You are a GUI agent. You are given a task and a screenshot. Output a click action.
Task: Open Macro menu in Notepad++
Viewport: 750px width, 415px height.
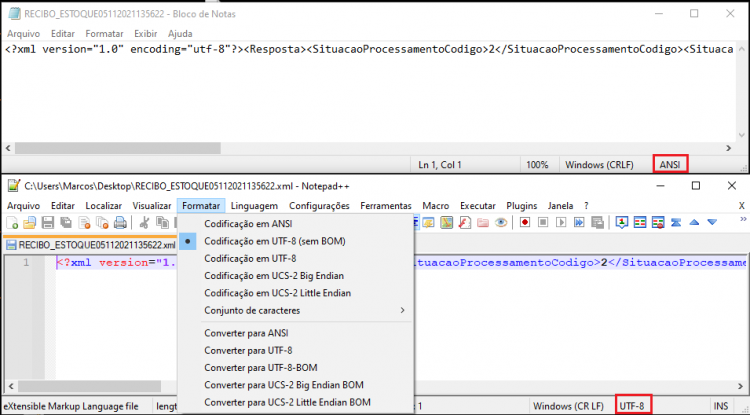(435, 206)
